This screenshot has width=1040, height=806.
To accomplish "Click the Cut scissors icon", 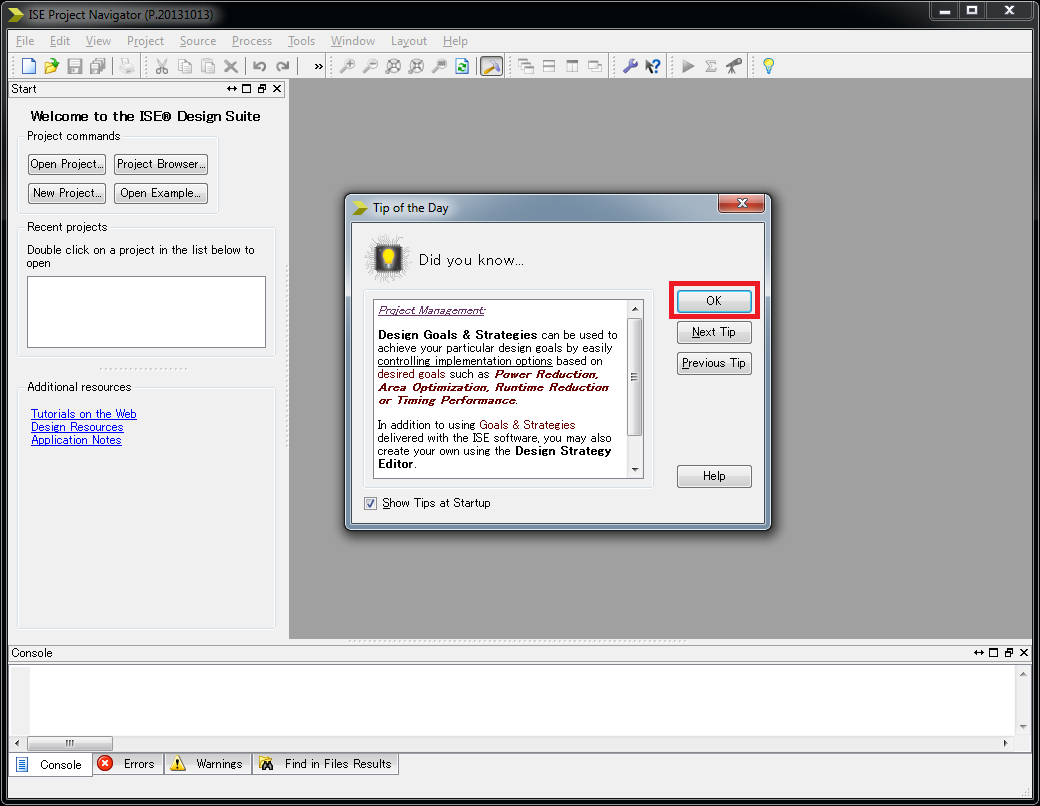I will point(162,66).
